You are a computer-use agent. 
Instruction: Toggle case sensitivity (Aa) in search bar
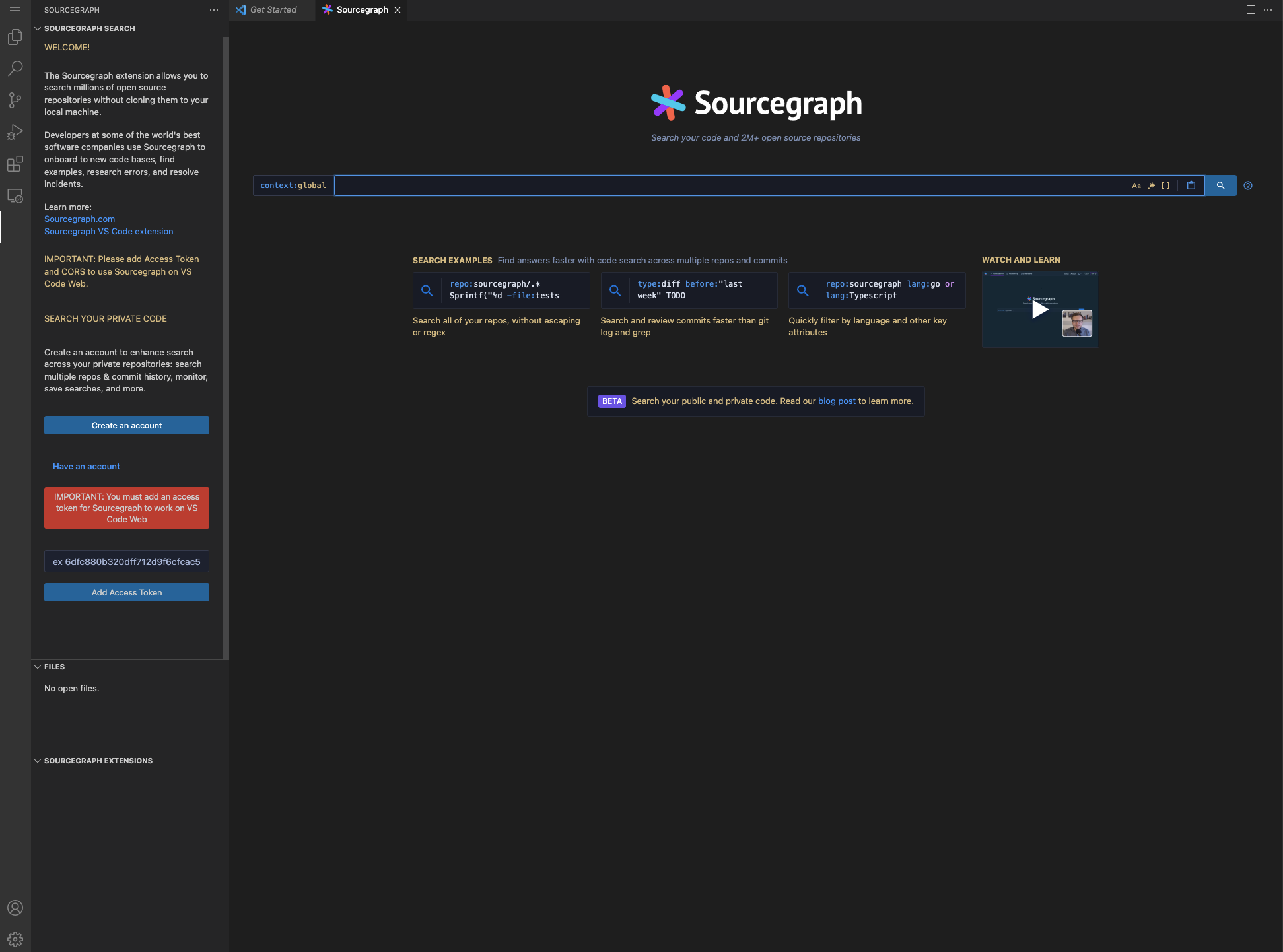click(1136, 186)
